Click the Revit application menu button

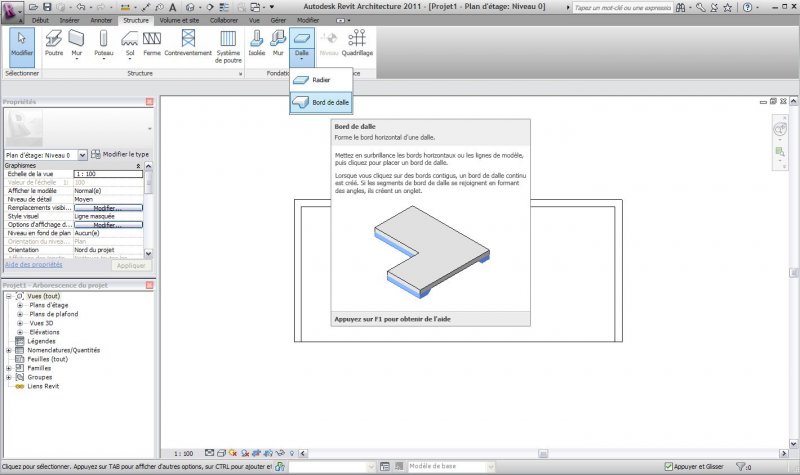11,11
